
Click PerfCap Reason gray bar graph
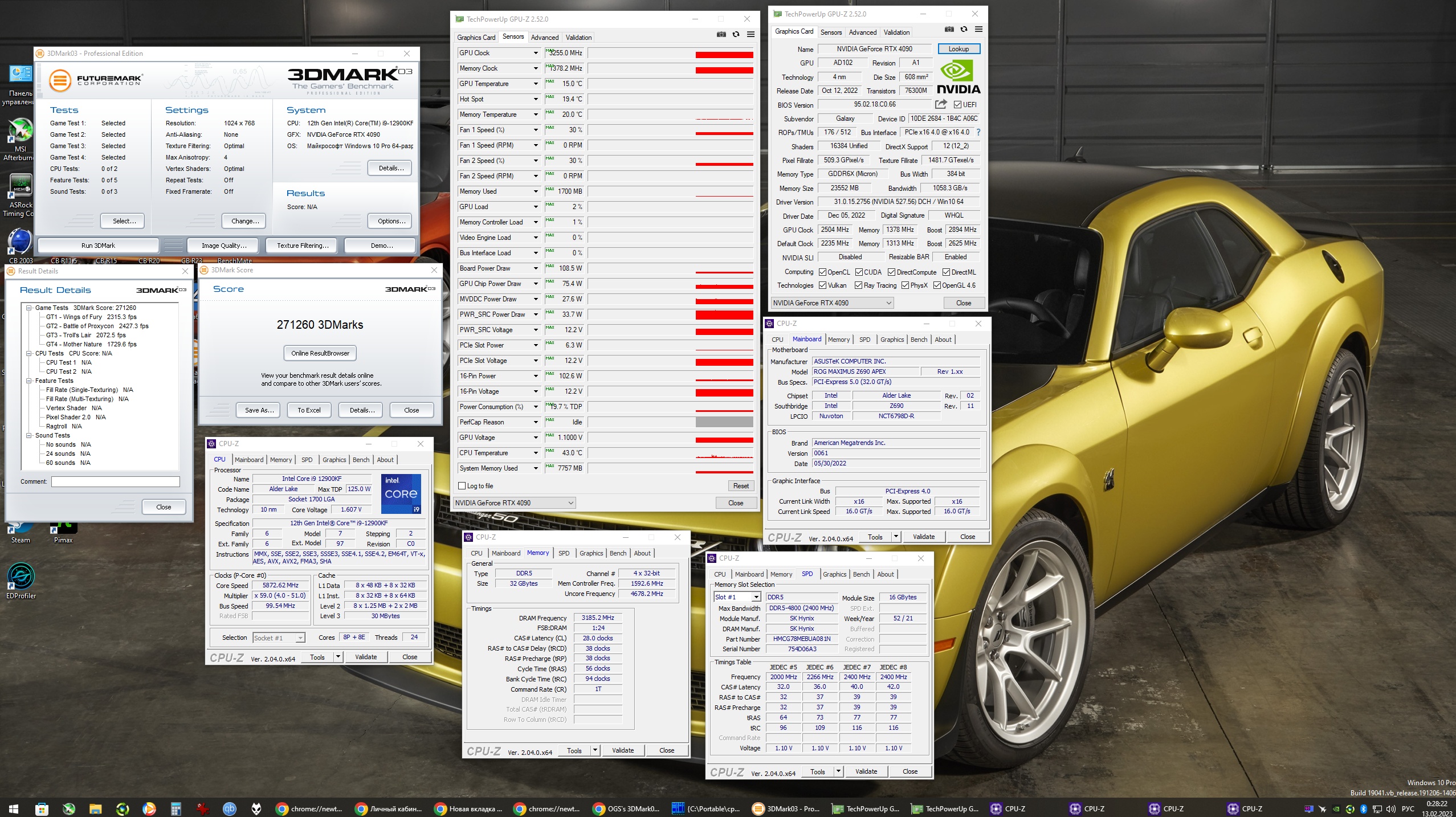(724, 422)
